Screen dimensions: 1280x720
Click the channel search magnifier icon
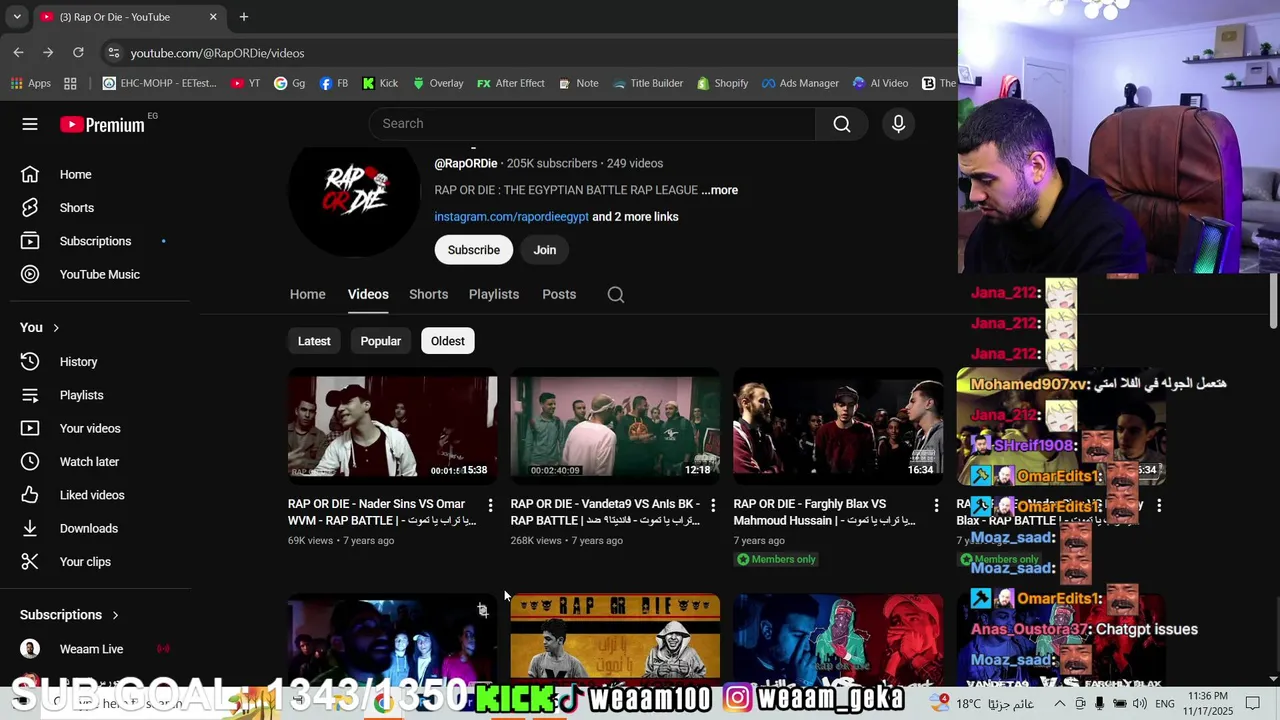[616, 294]
